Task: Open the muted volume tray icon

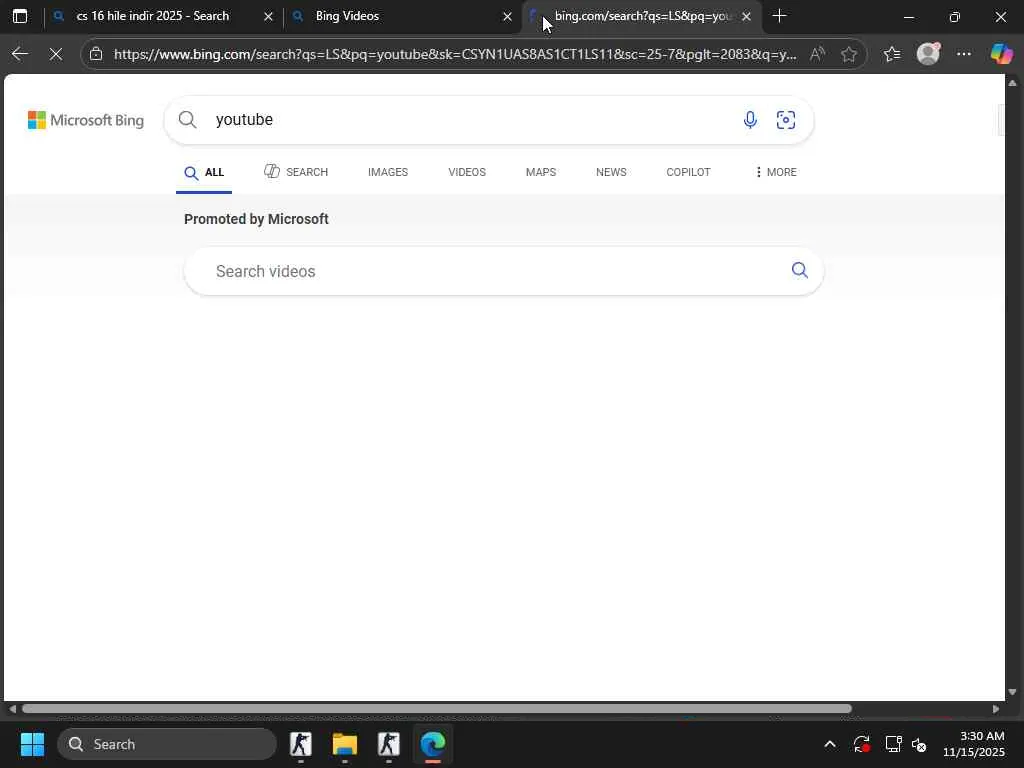Action: pyautogui.click(x=919, y=744)
